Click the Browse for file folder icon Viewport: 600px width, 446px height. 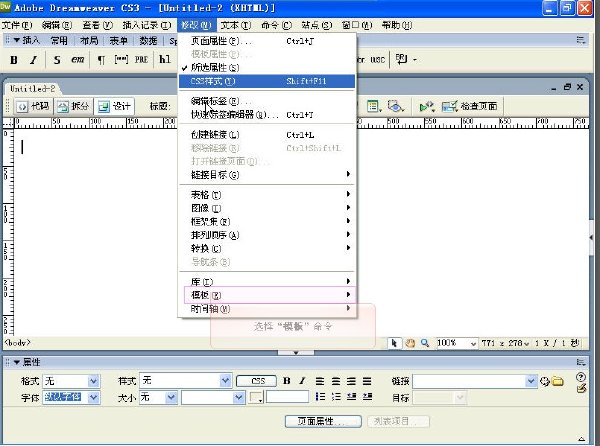coord(558,381)
